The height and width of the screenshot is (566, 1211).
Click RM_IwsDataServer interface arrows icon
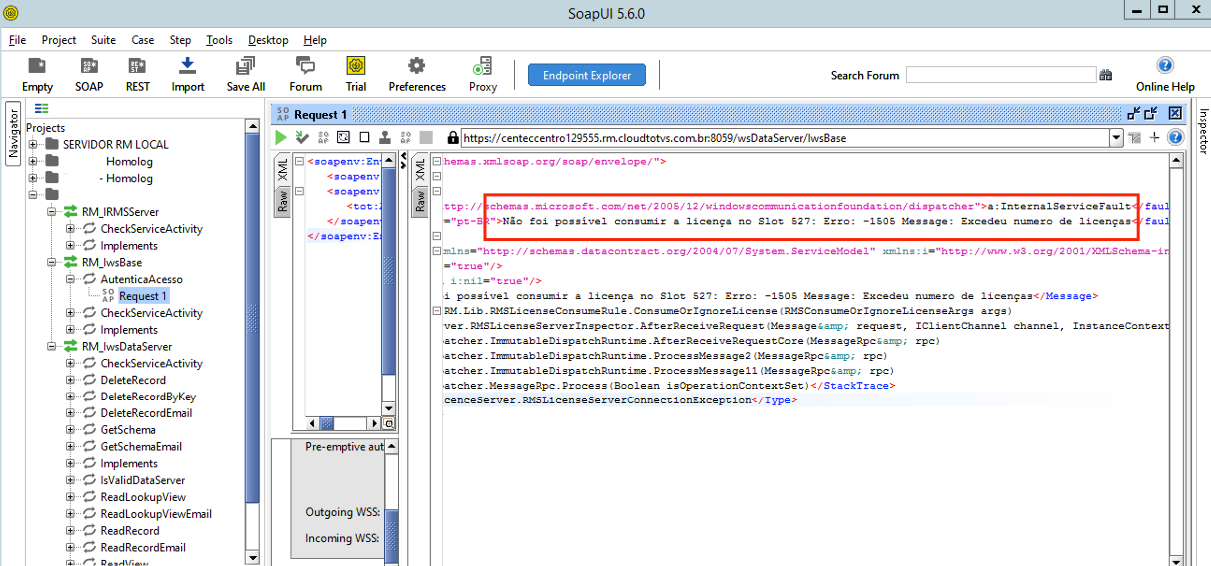[70, 346]
